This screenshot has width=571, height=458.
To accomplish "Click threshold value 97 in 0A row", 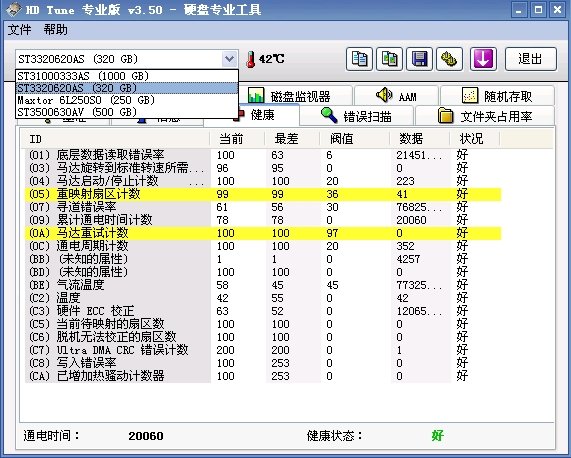I will 332,233.
